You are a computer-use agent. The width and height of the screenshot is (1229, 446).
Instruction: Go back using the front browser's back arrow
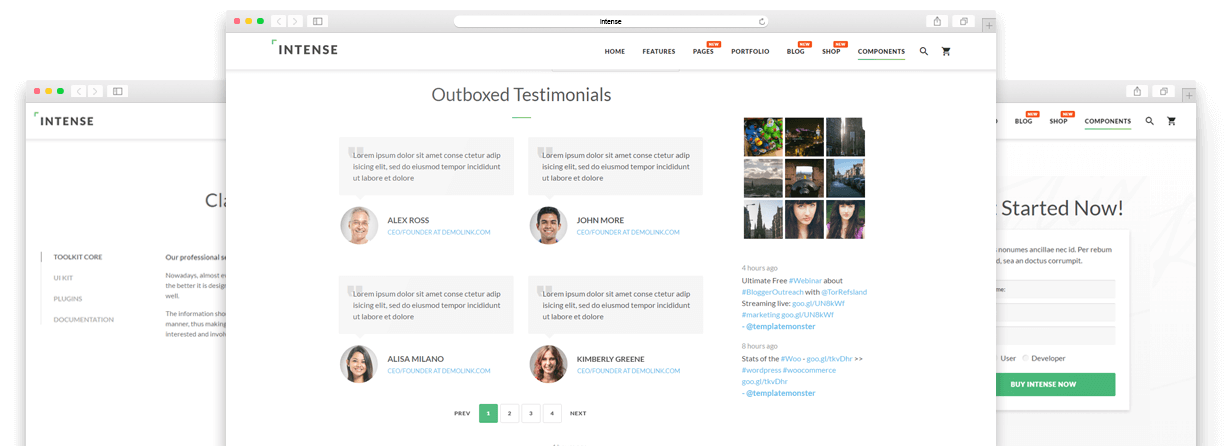point(279,21)
